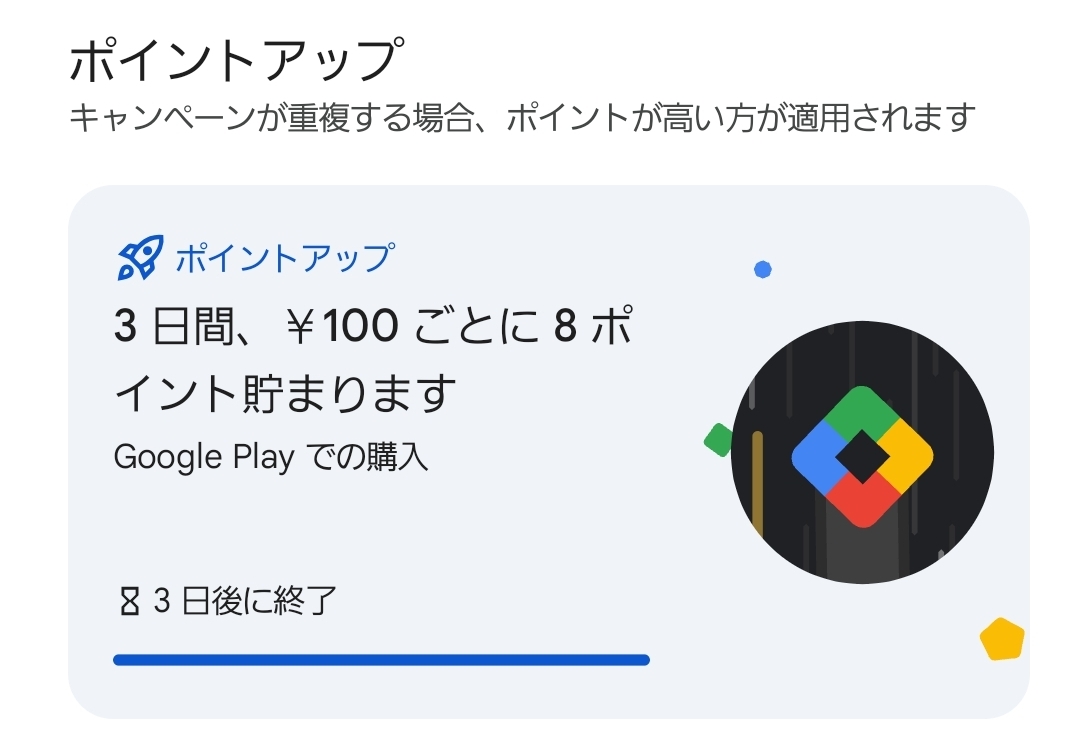Click the 3 日後に終了 expiry text
The width and height of the screenshot is (1080, 730).
point(244,602)
